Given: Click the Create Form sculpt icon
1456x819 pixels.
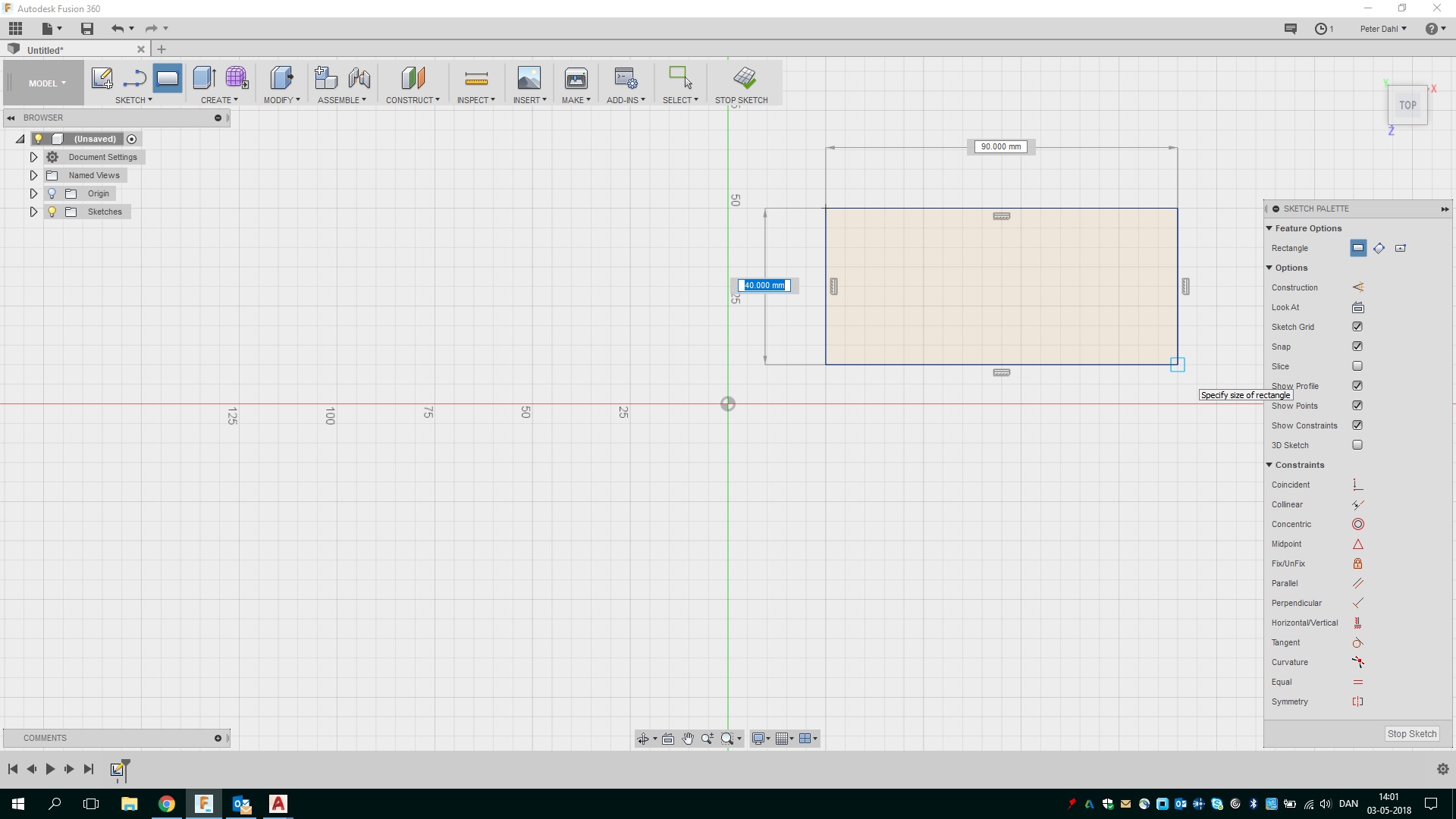Looking at the screenshot, I should pyautogui.click(x=237, y=78).
